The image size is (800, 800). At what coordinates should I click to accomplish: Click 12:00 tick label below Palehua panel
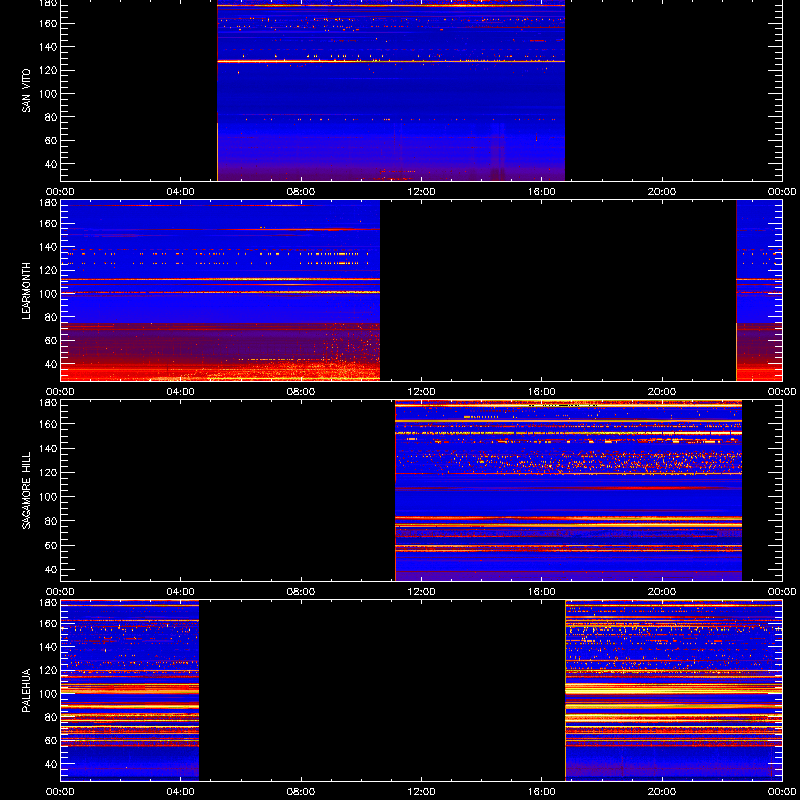[421, 792]
